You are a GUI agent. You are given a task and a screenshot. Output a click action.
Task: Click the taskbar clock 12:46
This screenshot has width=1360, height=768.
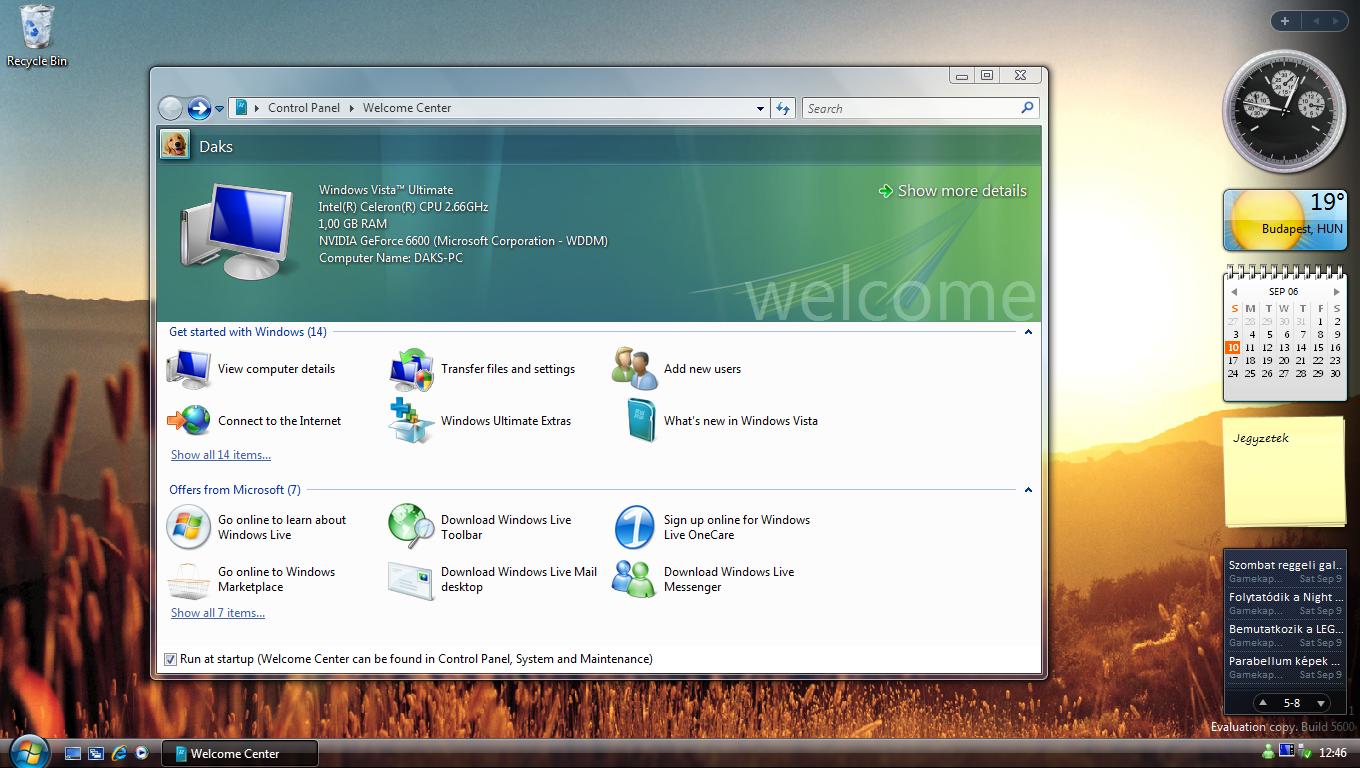pos(1333,753)
